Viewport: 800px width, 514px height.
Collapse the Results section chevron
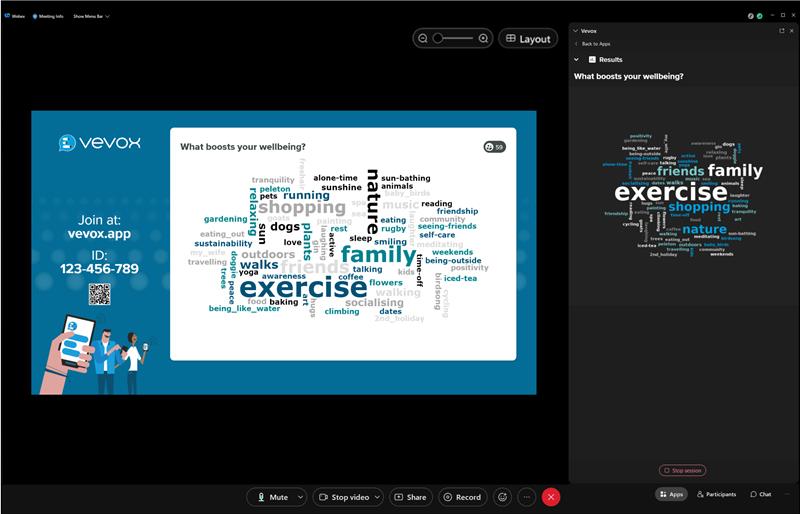pos(576,60)
